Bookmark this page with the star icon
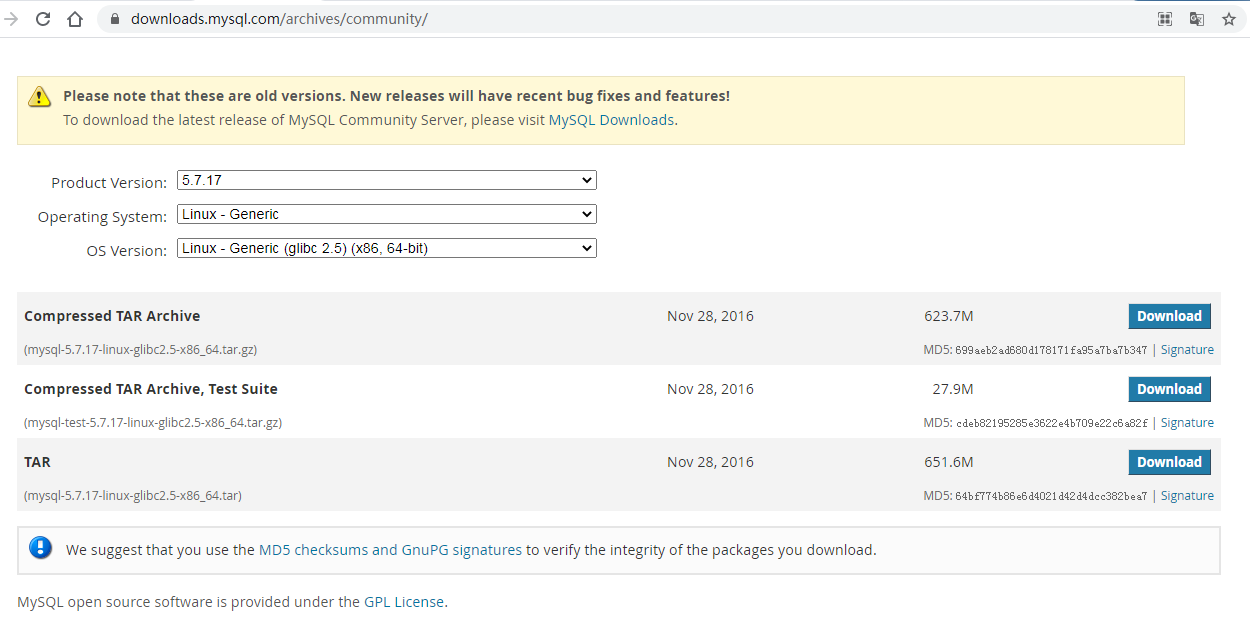The width and height of the screenshot is (1250, 623). [x=1229, y=19]
